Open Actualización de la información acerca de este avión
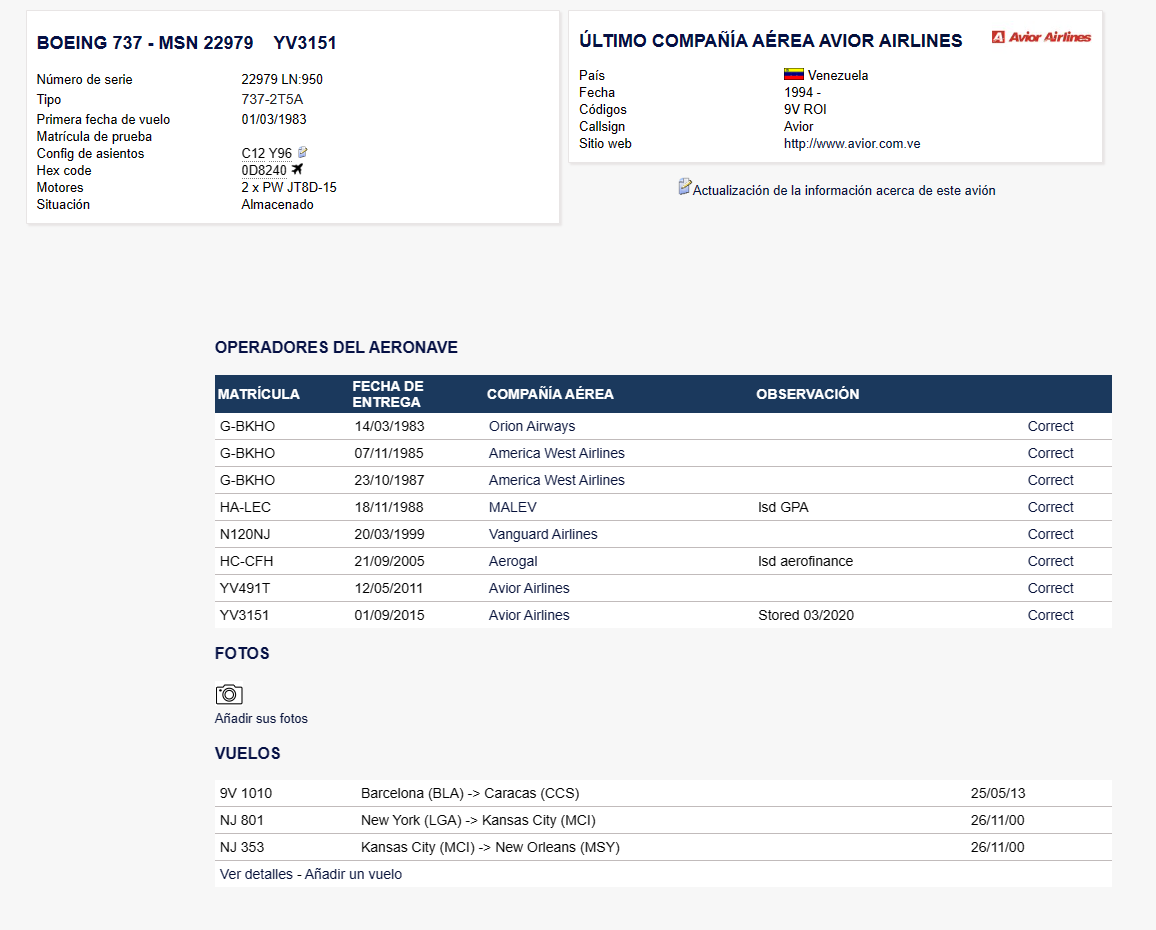The height and width of the screenshot is (930, 1156). (x=843, y=190)
